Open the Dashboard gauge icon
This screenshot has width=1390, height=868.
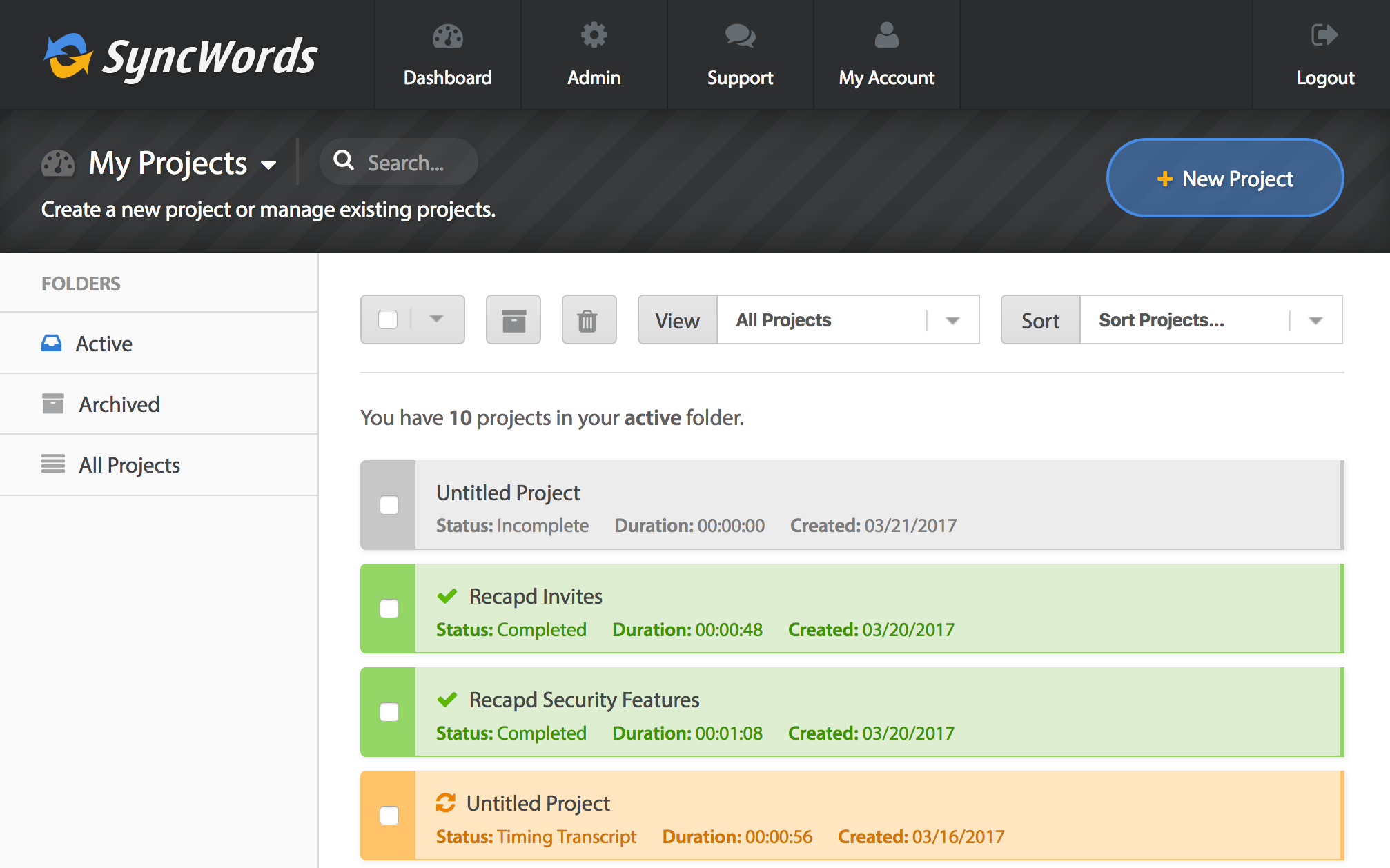pyautogui.click(x=447, y=35)
